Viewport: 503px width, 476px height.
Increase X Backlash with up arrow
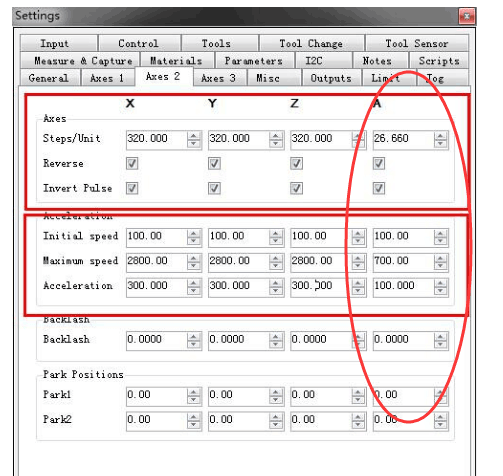[x=194, y=337]
